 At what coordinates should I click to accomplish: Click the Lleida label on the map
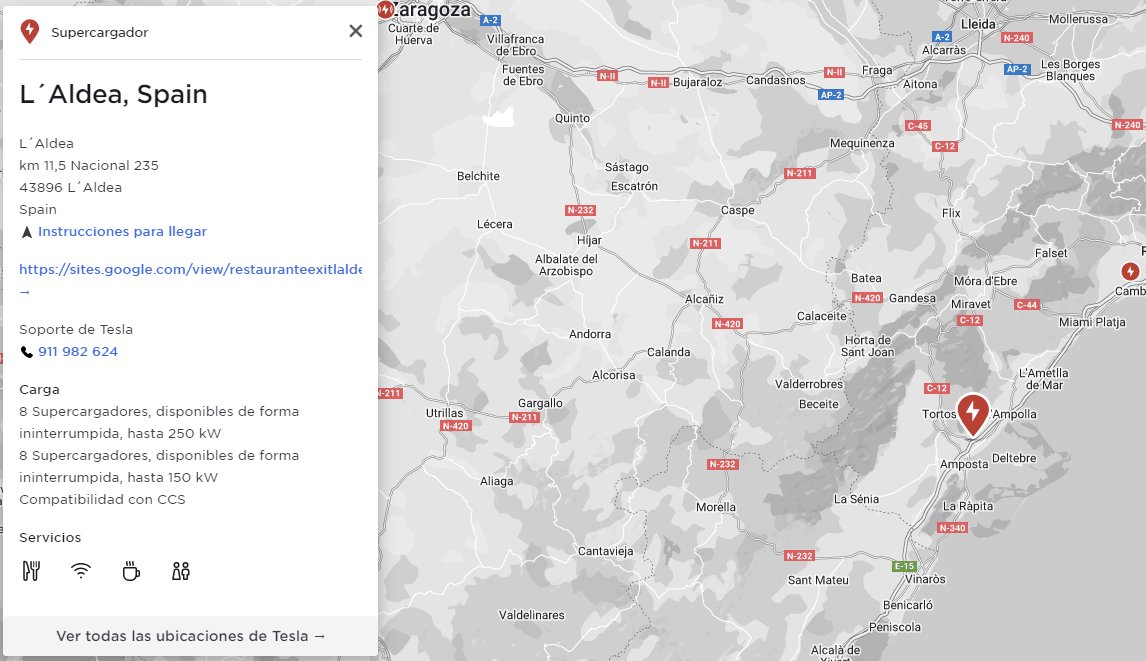[x=978, y=24]
